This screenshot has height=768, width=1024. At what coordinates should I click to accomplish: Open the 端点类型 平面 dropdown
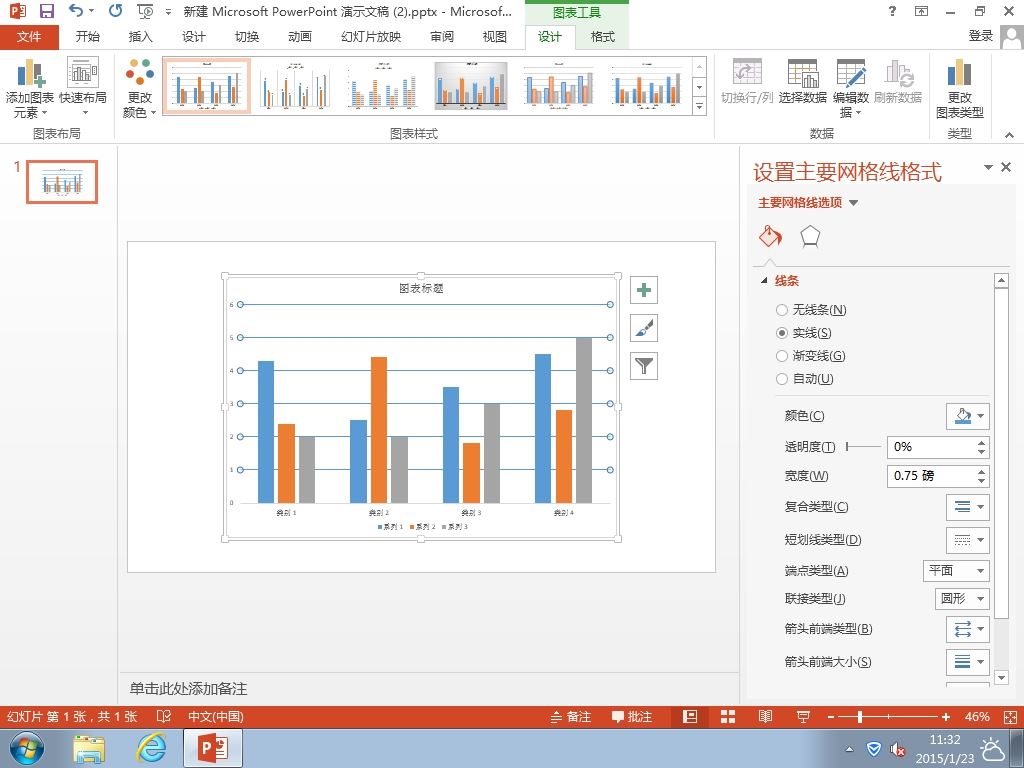coord(956,571)
